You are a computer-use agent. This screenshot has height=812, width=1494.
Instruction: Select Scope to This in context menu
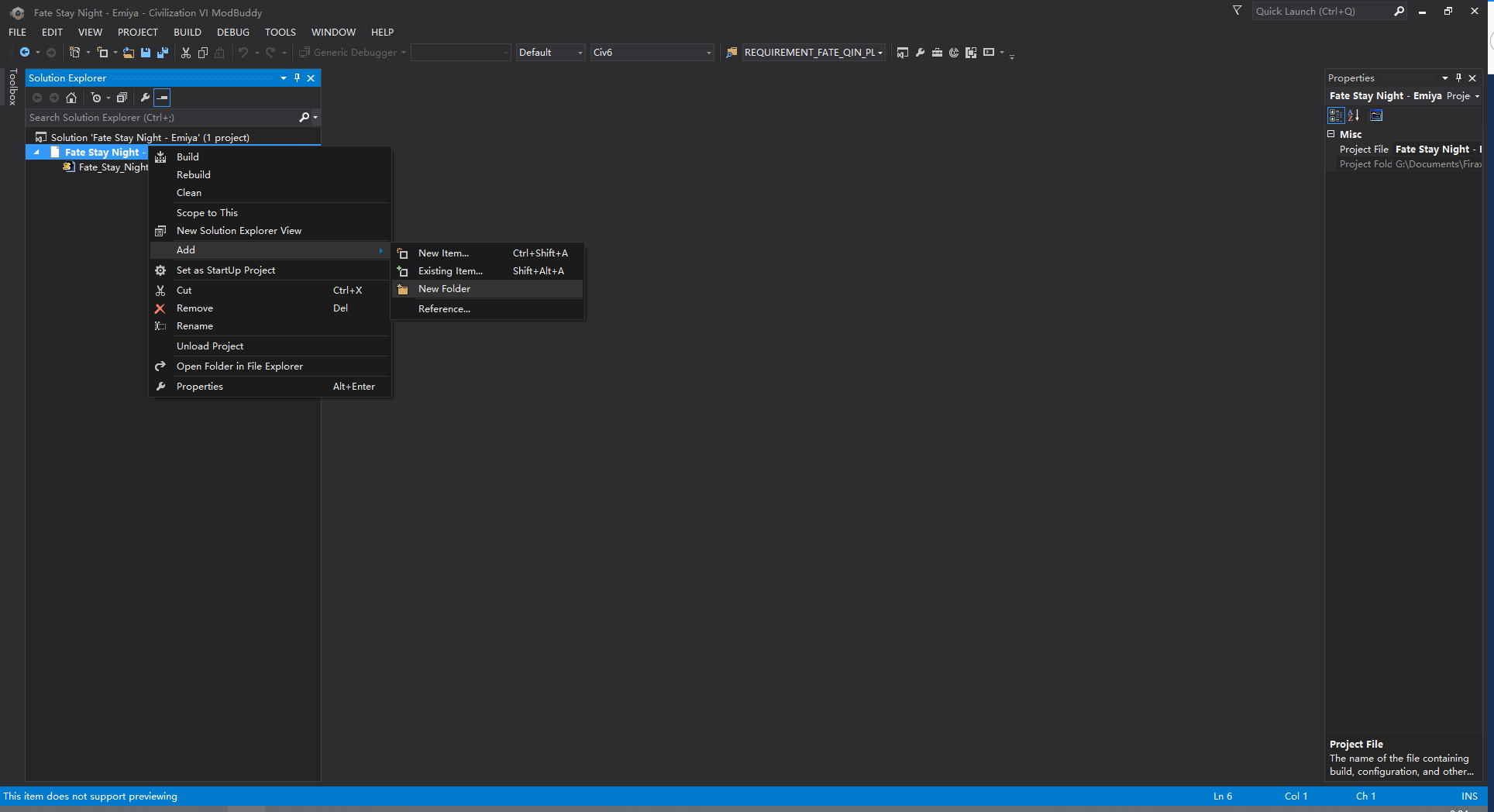click(270, 213)
